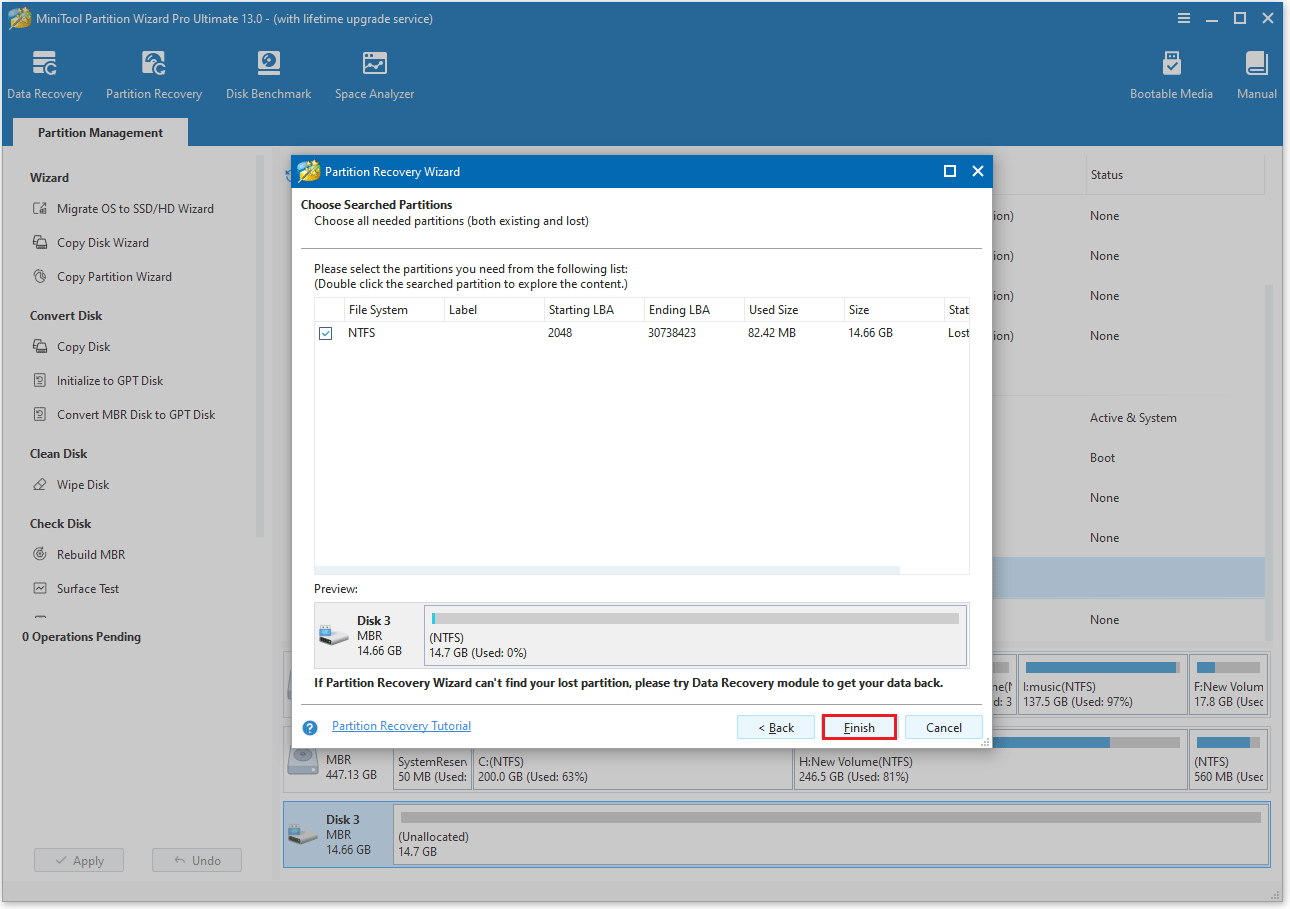
Task: Select the Surface Test option
Action: (88, 589)
